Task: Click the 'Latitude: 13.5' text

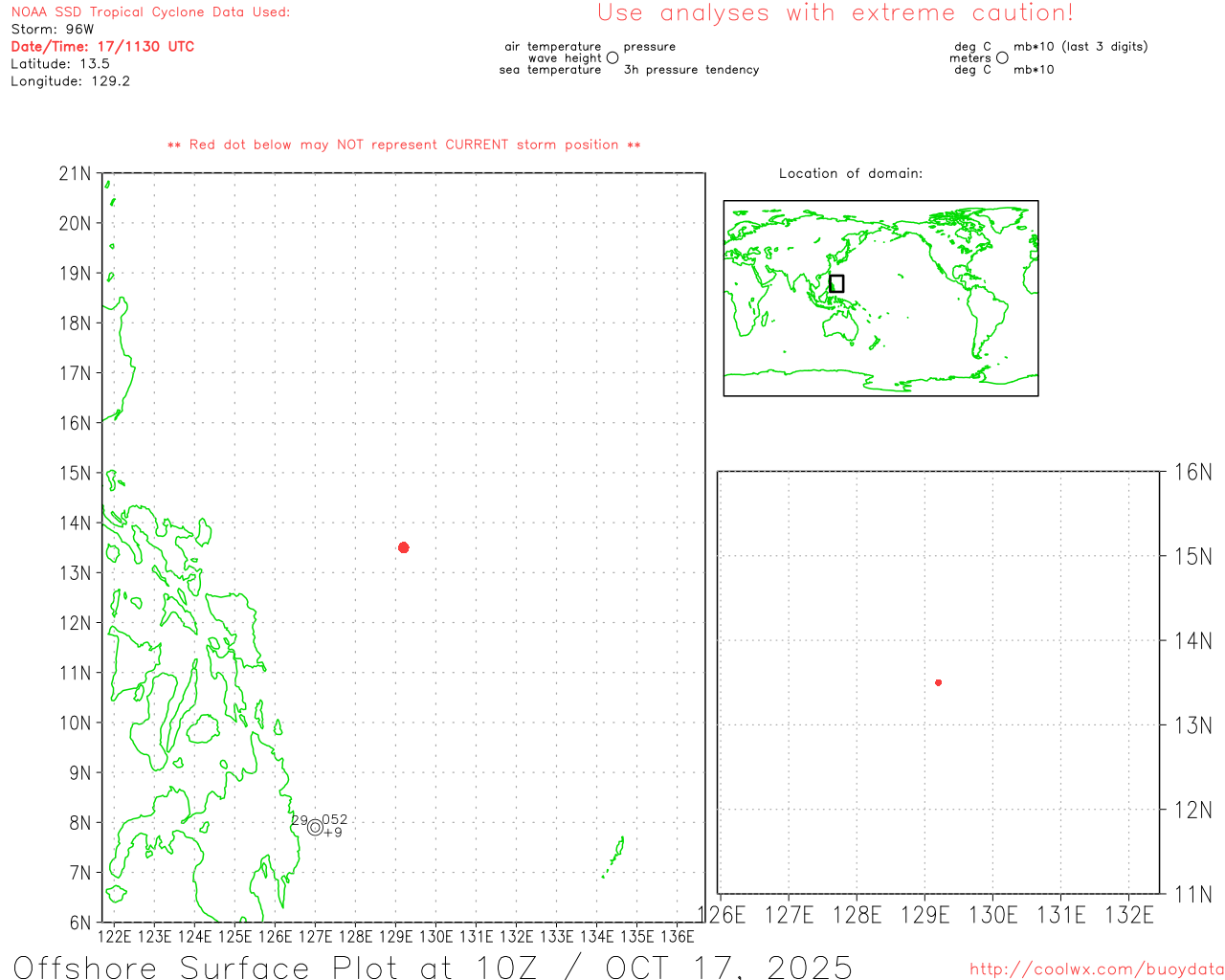Action: click(60, 64)
